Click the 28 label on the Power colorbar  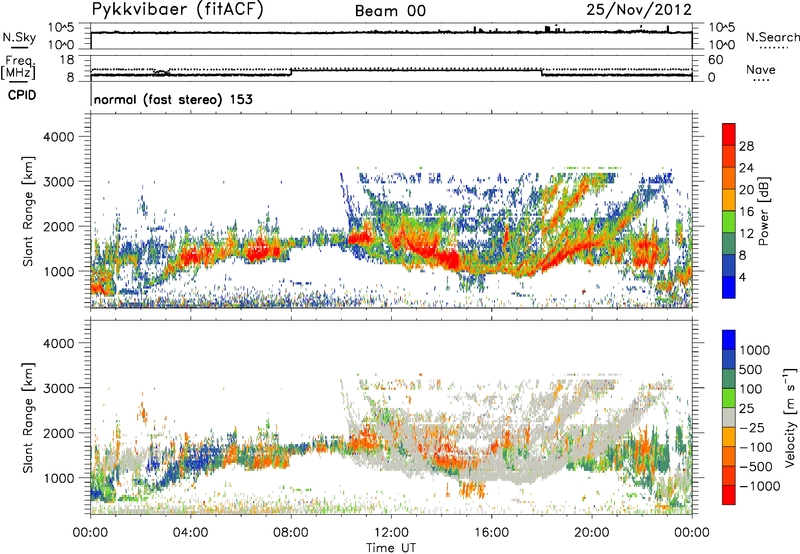pos(746,146)
